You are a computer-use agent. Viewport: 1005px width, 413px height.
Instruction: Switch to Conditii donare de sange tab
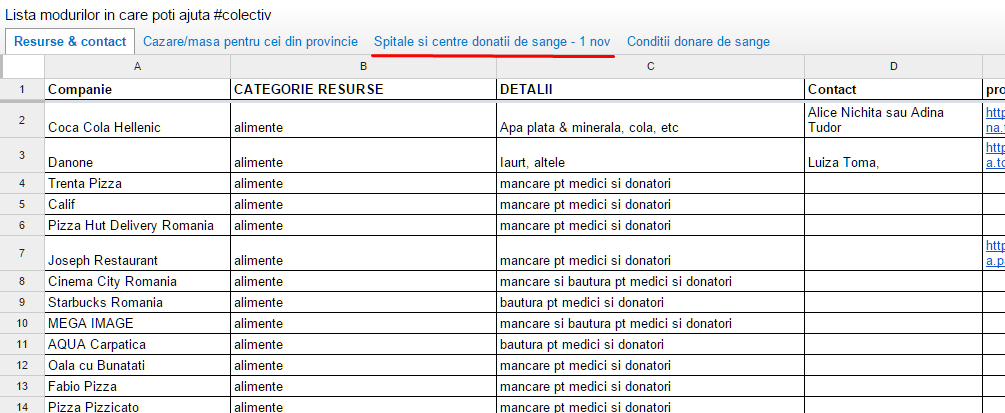698,42
